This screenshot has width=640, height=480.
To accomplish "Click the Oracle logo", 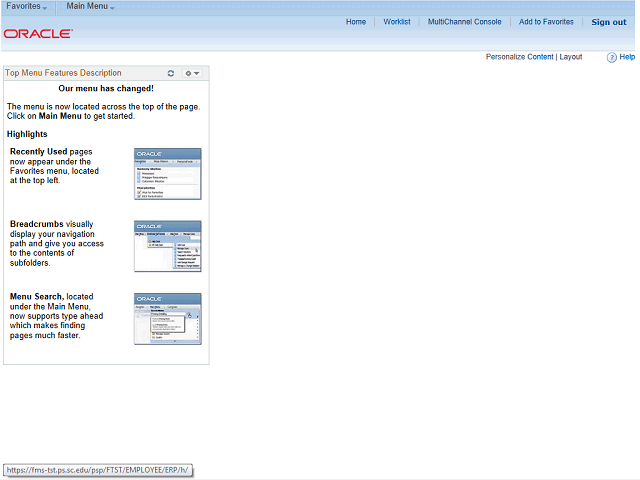I will point(38,33).
